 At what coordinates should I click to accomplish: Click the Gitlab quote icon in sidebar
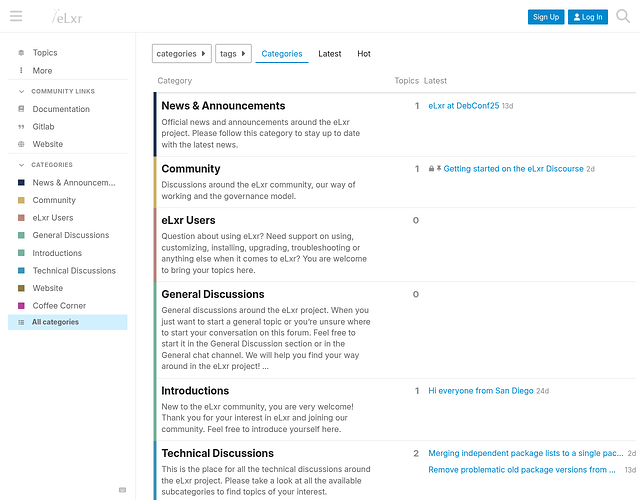pyautogui.click(x=21, y=127)
